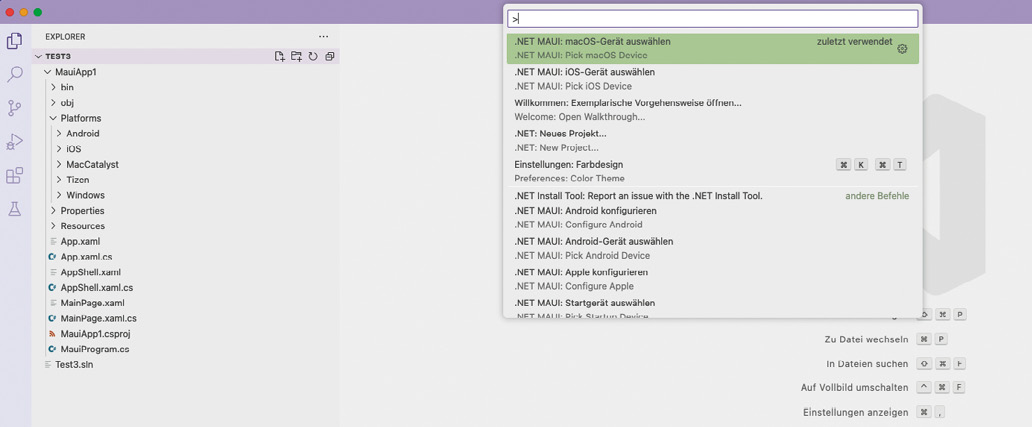Expand the iOS platform folder

[x=59, y=149]
